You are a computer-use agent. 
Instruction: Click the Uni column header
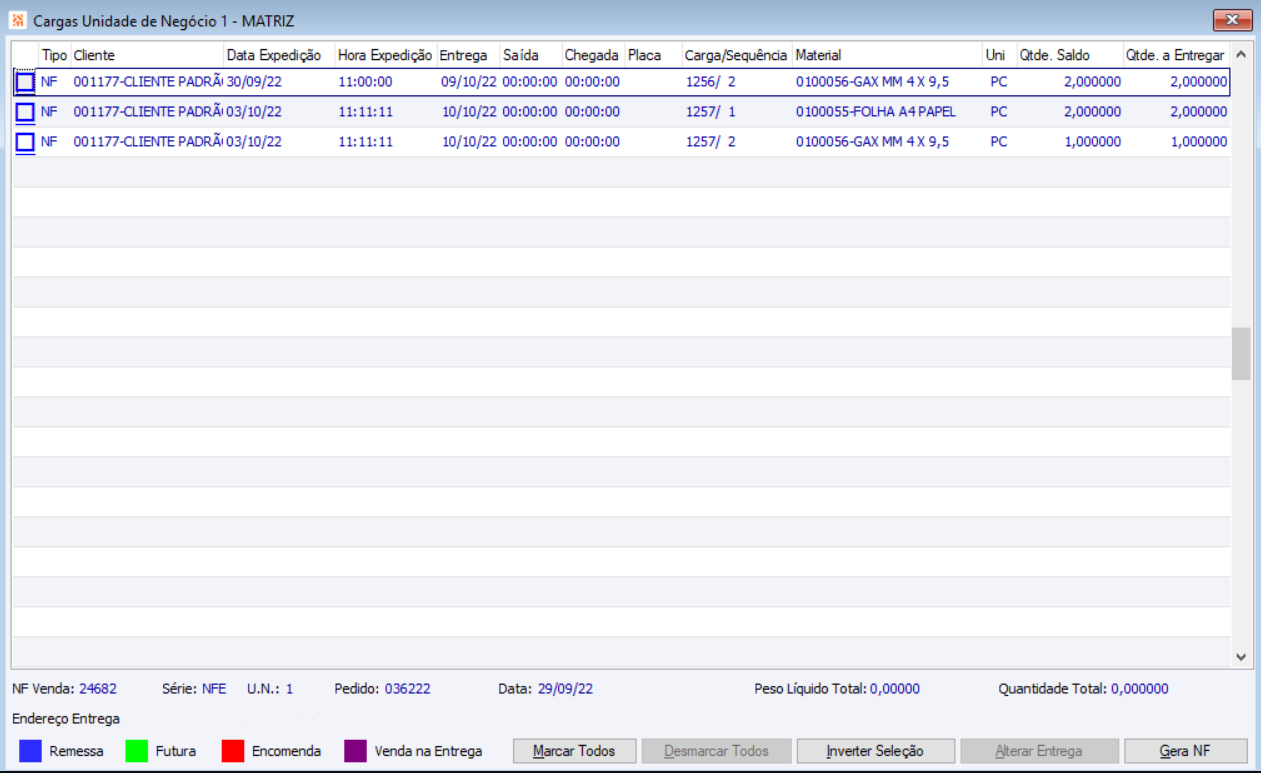tap(999, 55)
